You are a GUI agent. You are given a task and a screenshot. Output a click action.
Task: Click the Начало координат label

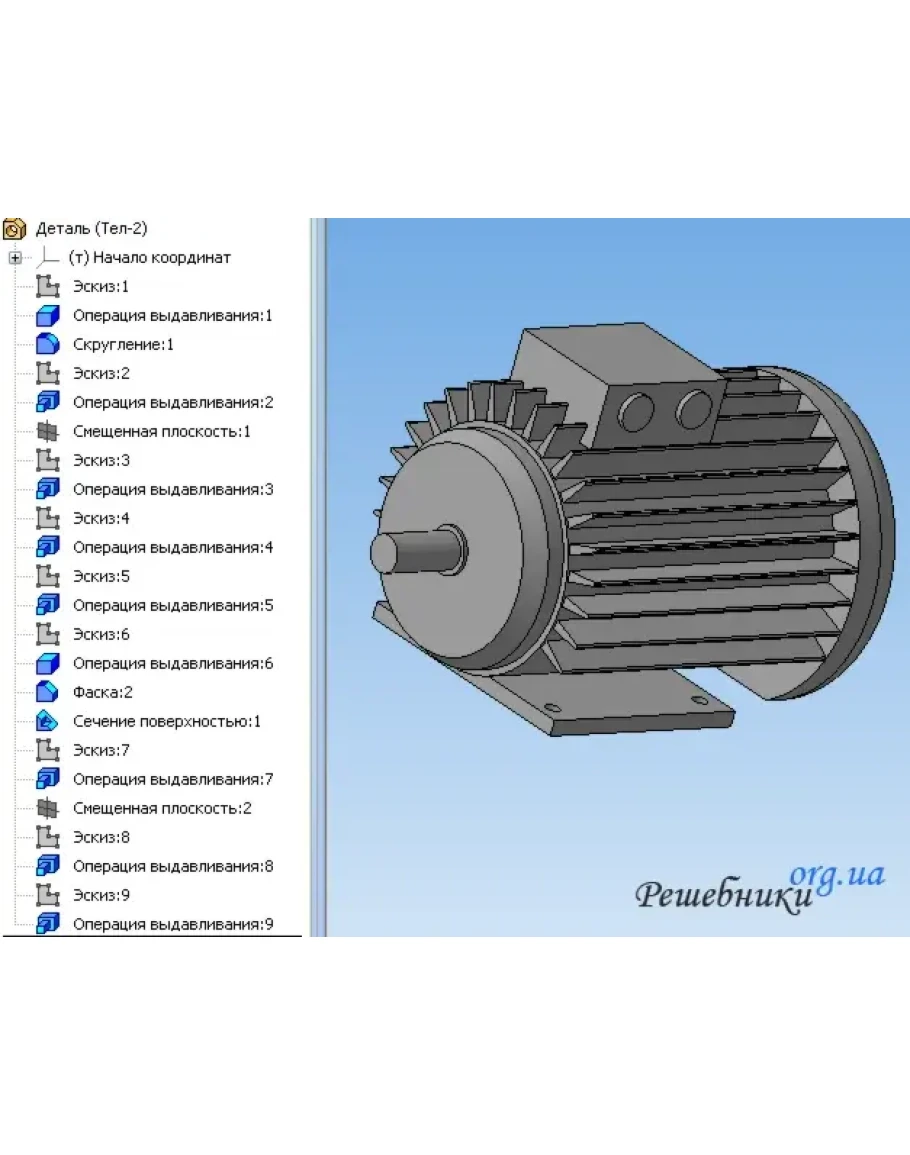click(149, 258)
